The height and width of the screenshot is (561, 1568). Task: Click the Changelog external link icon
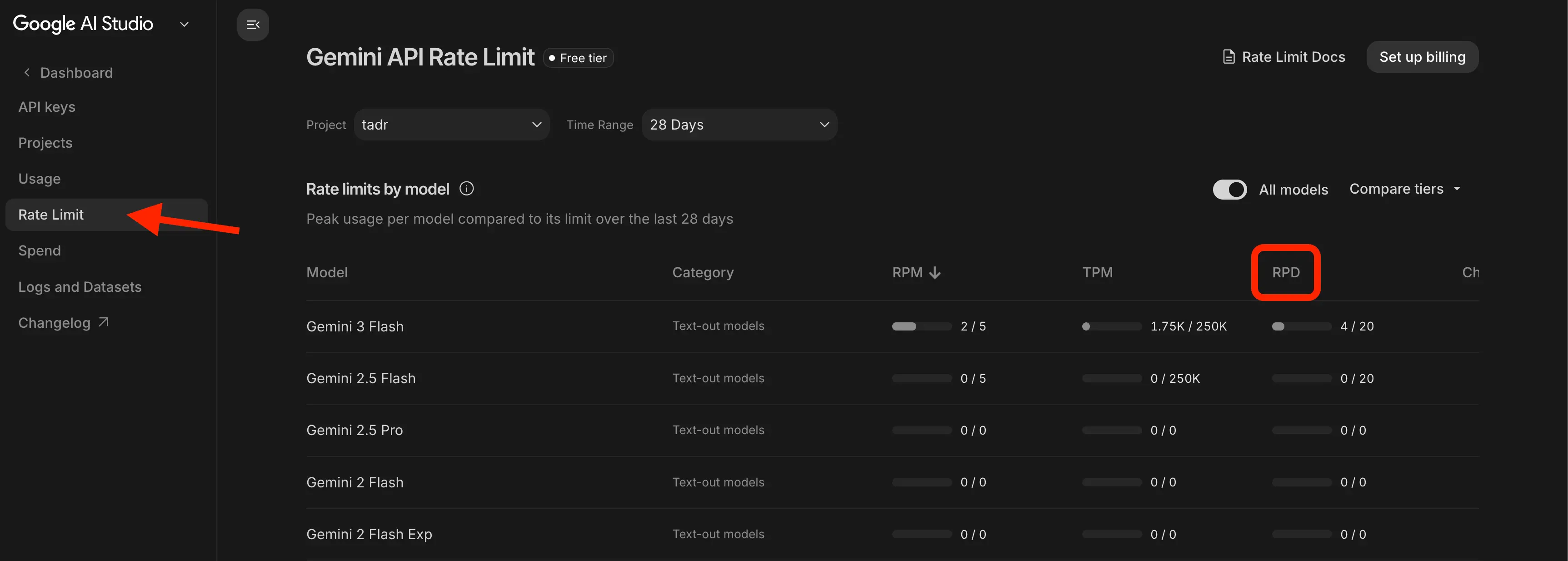[104, 322]
